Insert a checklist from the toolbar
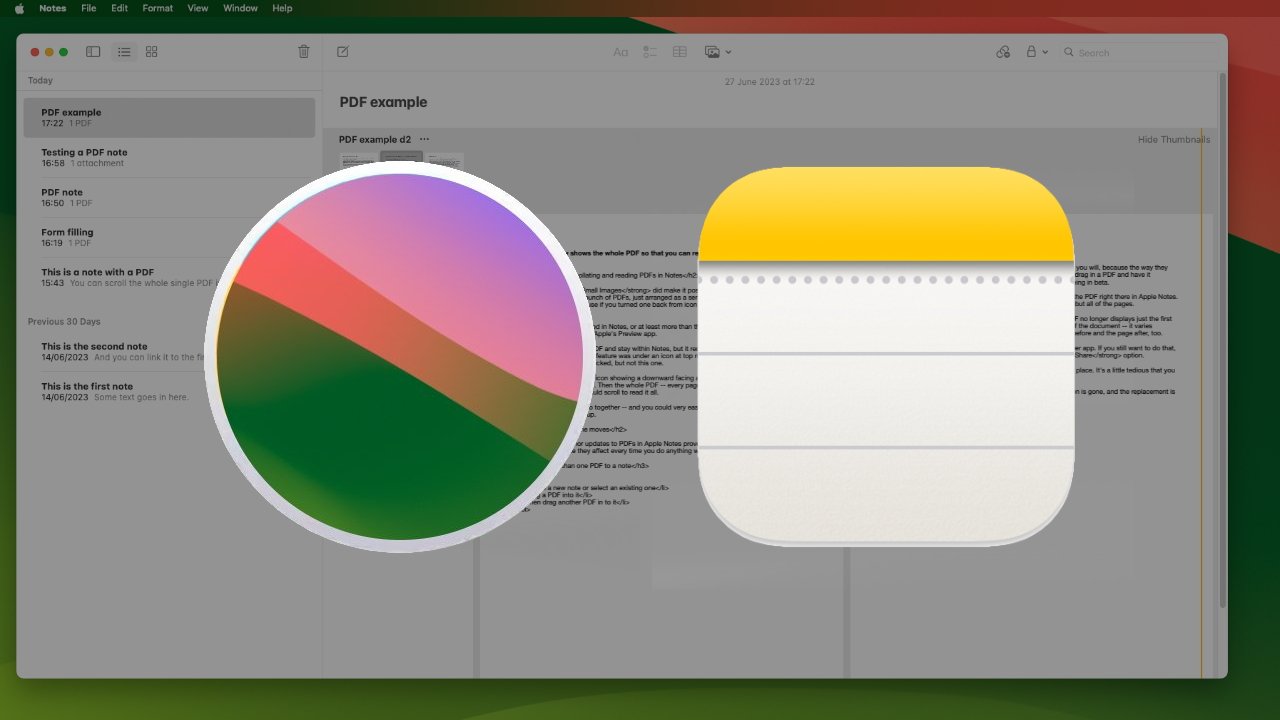The width and height of the screenshot is (1280, 720). pyautogui.click(x=650, y=52)
